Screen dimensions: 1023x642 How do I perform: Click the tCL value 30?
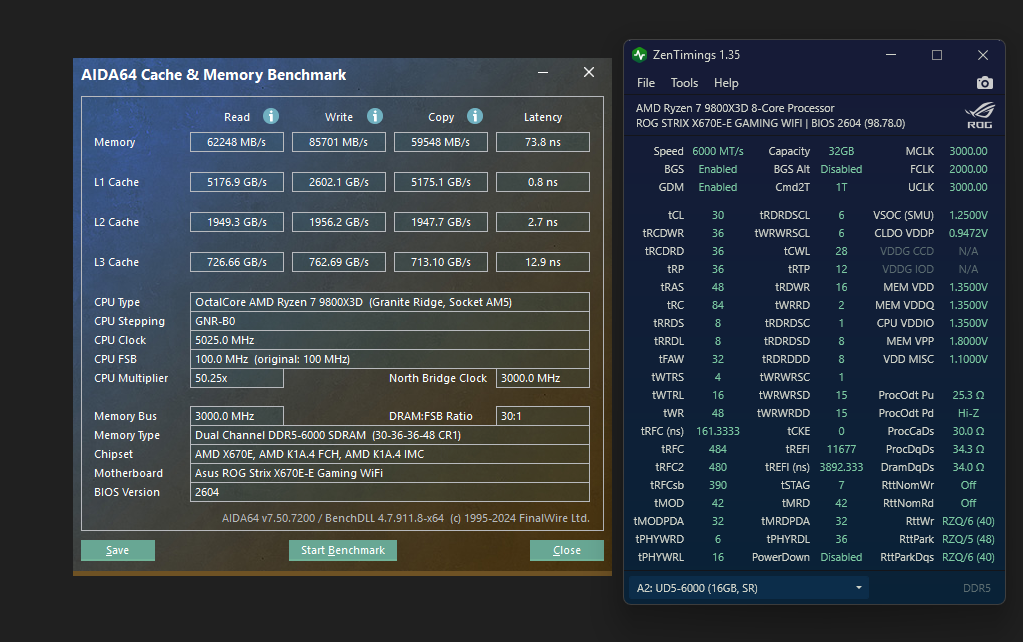(x=718, y=215)
